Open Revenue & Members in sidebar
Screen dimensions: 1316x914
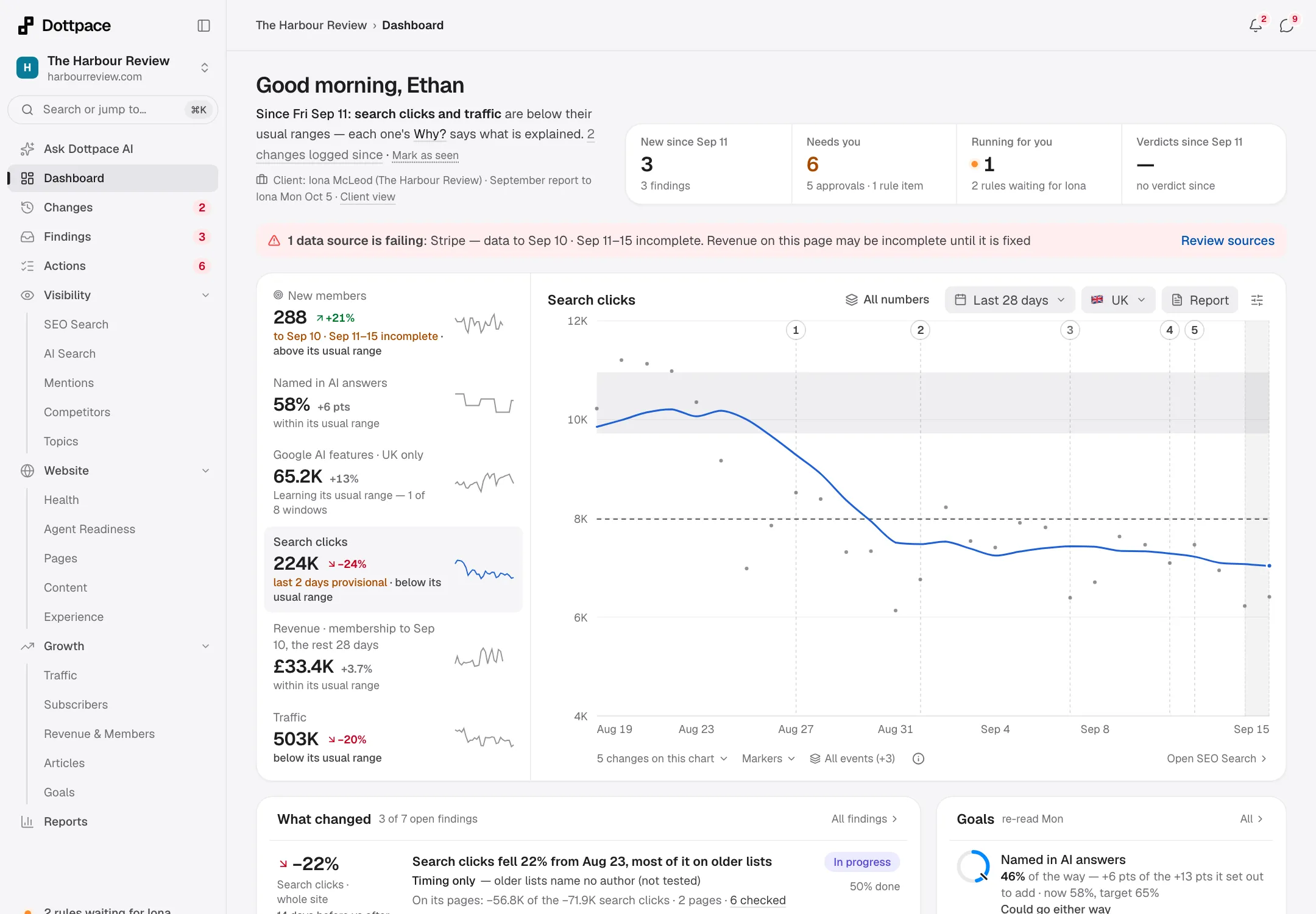99,734
